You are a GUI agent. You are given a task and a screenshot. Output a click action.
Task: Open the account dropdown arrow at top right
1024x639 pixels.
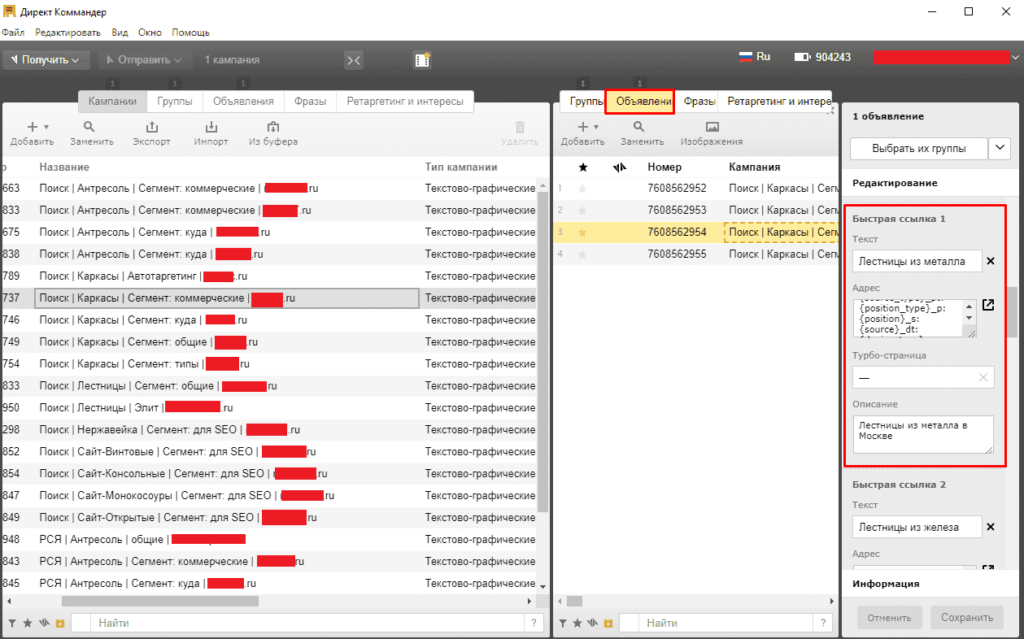1016,57
